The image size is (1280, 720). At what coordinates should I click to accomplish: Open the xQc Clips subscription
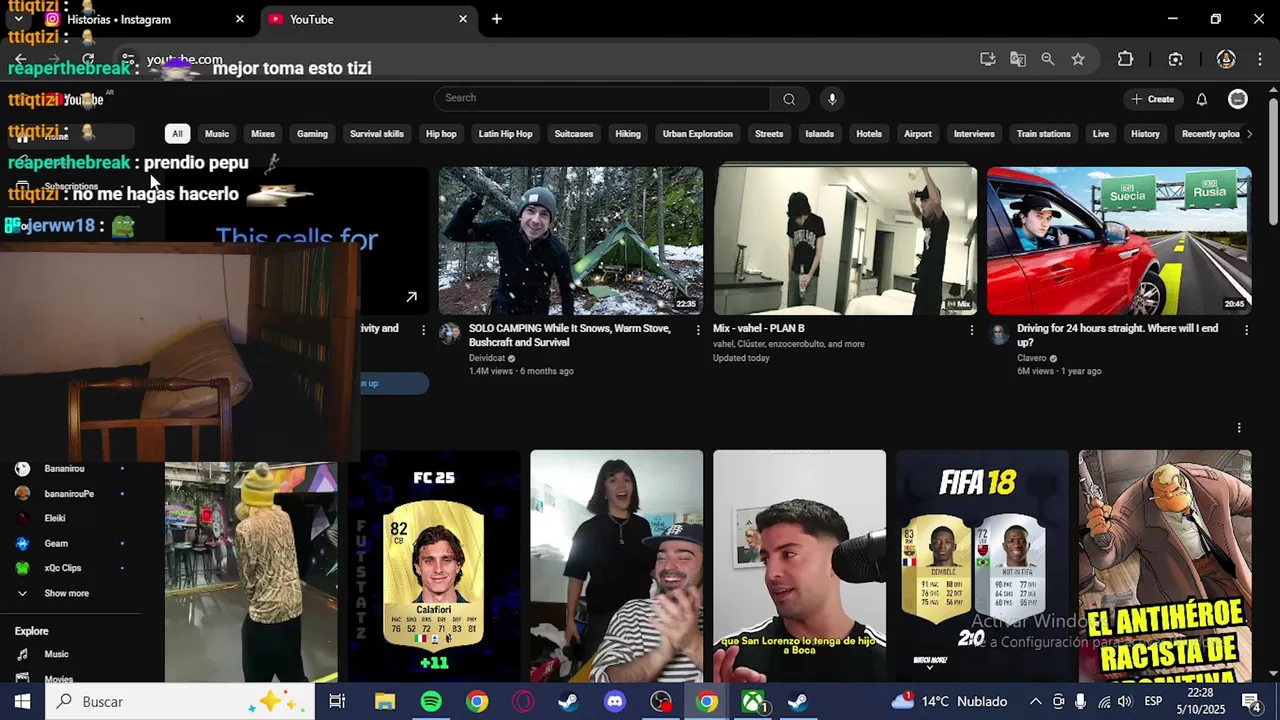pos(63,568)
